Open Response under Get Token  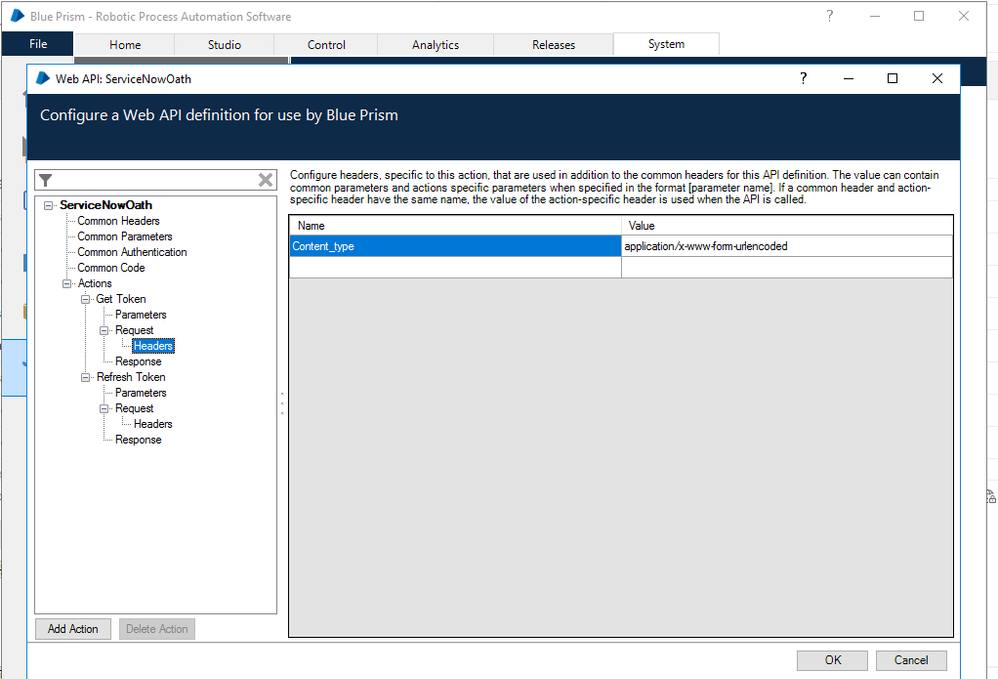(x=138, y=361)
